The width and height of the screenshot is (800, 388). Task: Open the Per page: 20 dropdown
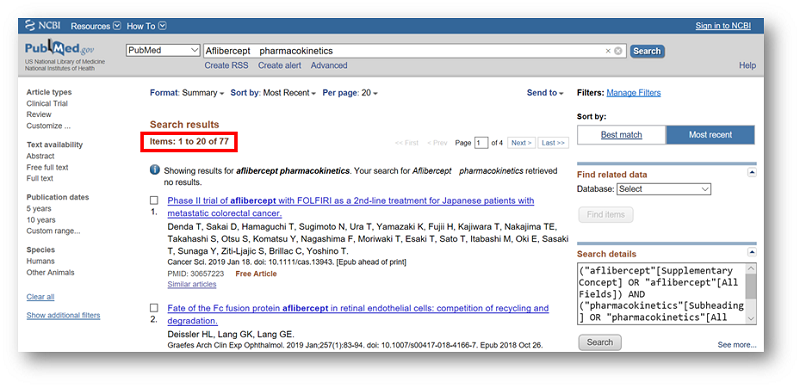tap(350, 93)
